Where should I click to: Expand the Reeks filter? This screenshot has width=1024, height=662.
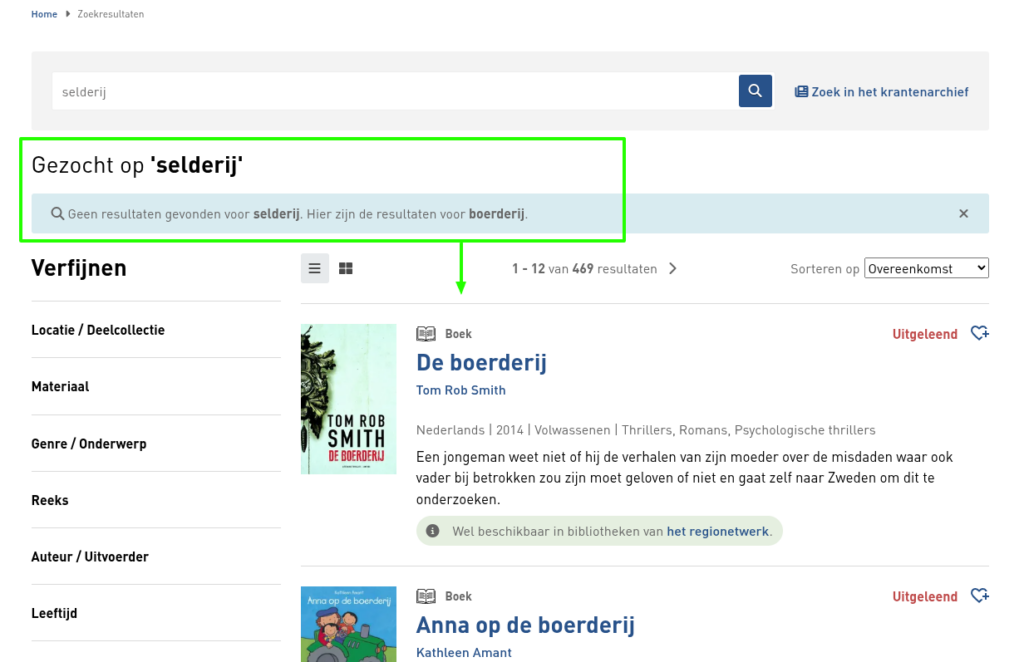coord(50,500)
